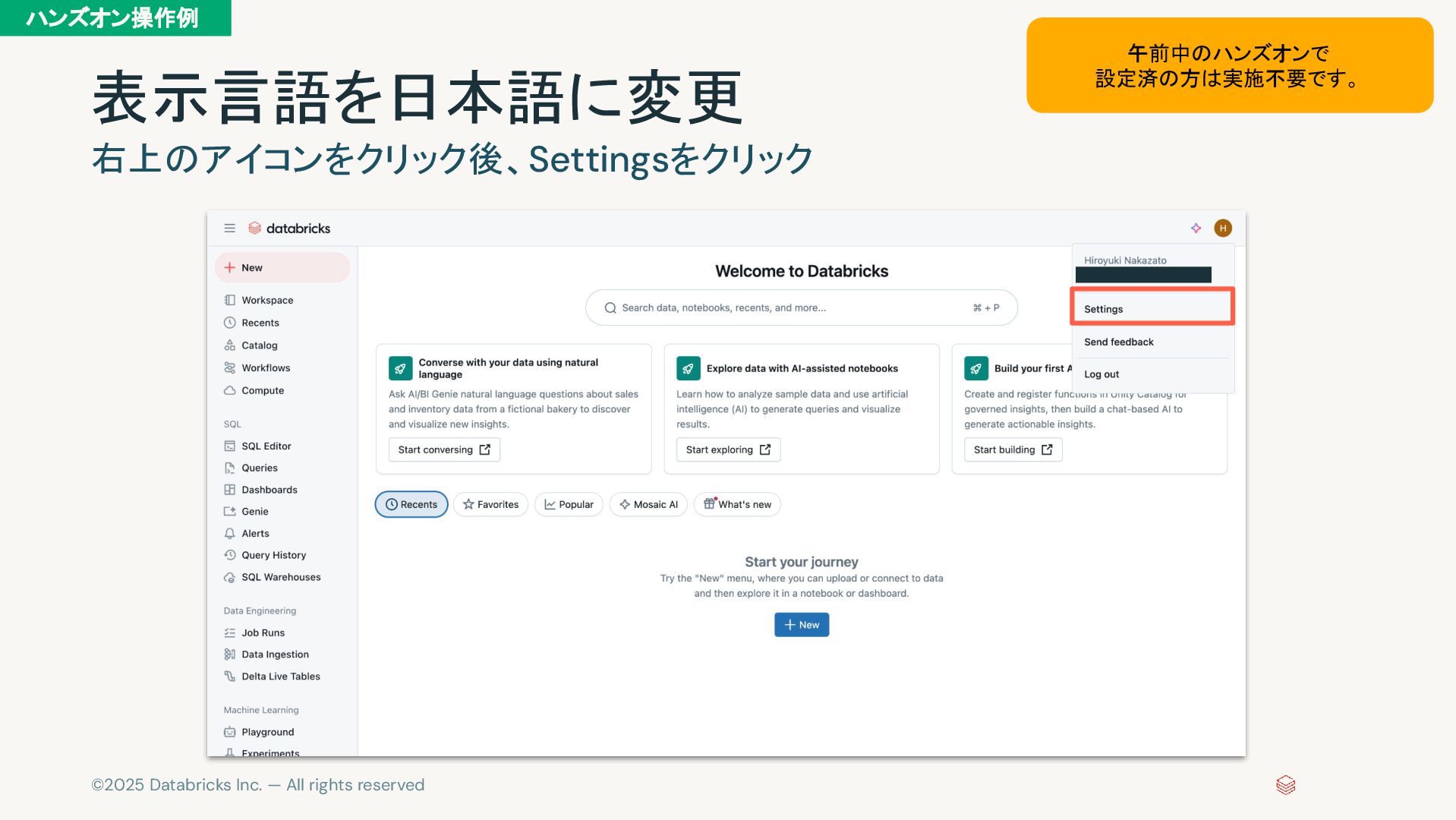Choose Send feedback in the user menu
1456x820 pixels.
[1152, 342]
